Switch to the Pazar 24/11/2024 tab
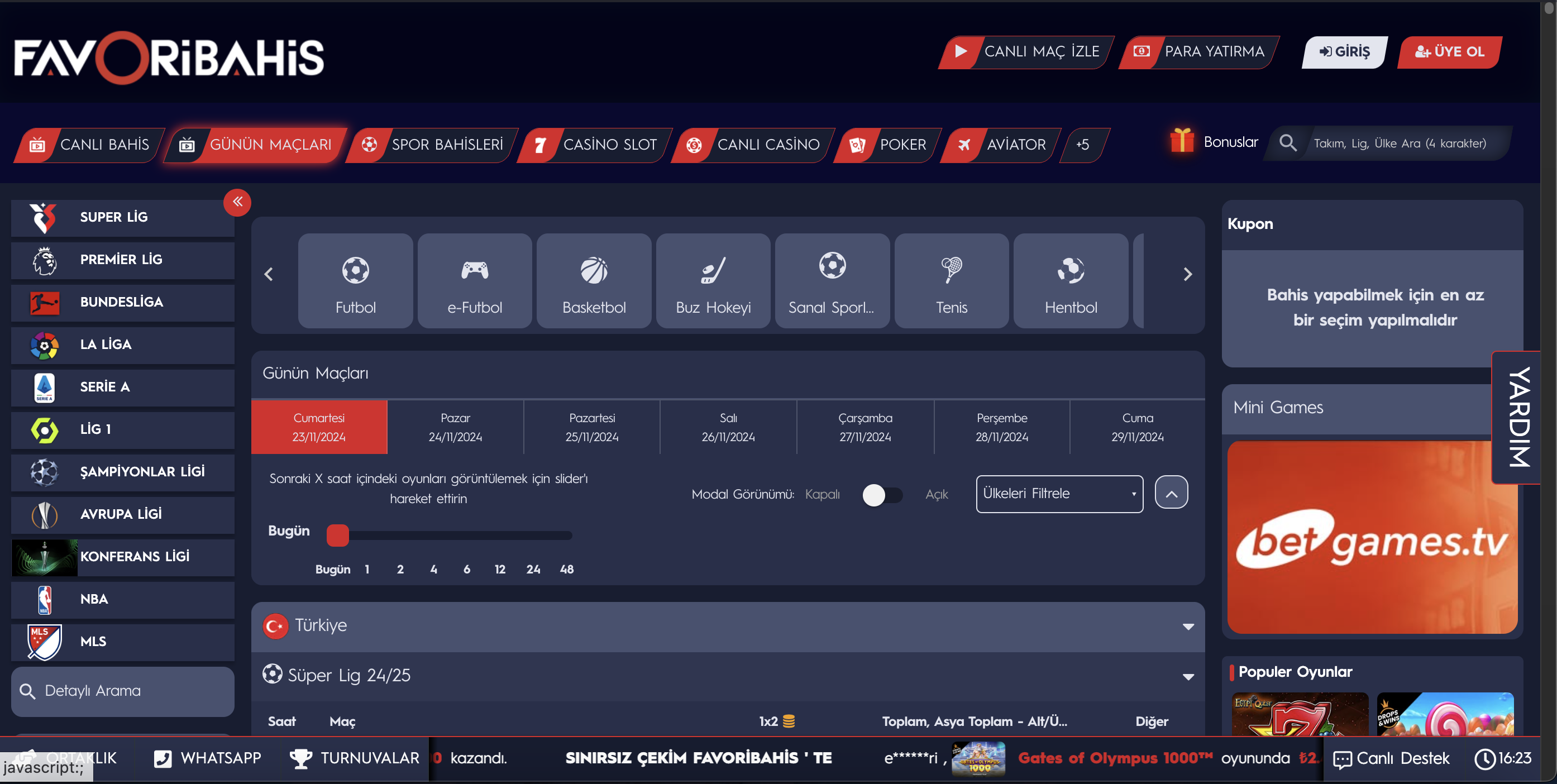1557x784 pixels. tap(455, 427)
